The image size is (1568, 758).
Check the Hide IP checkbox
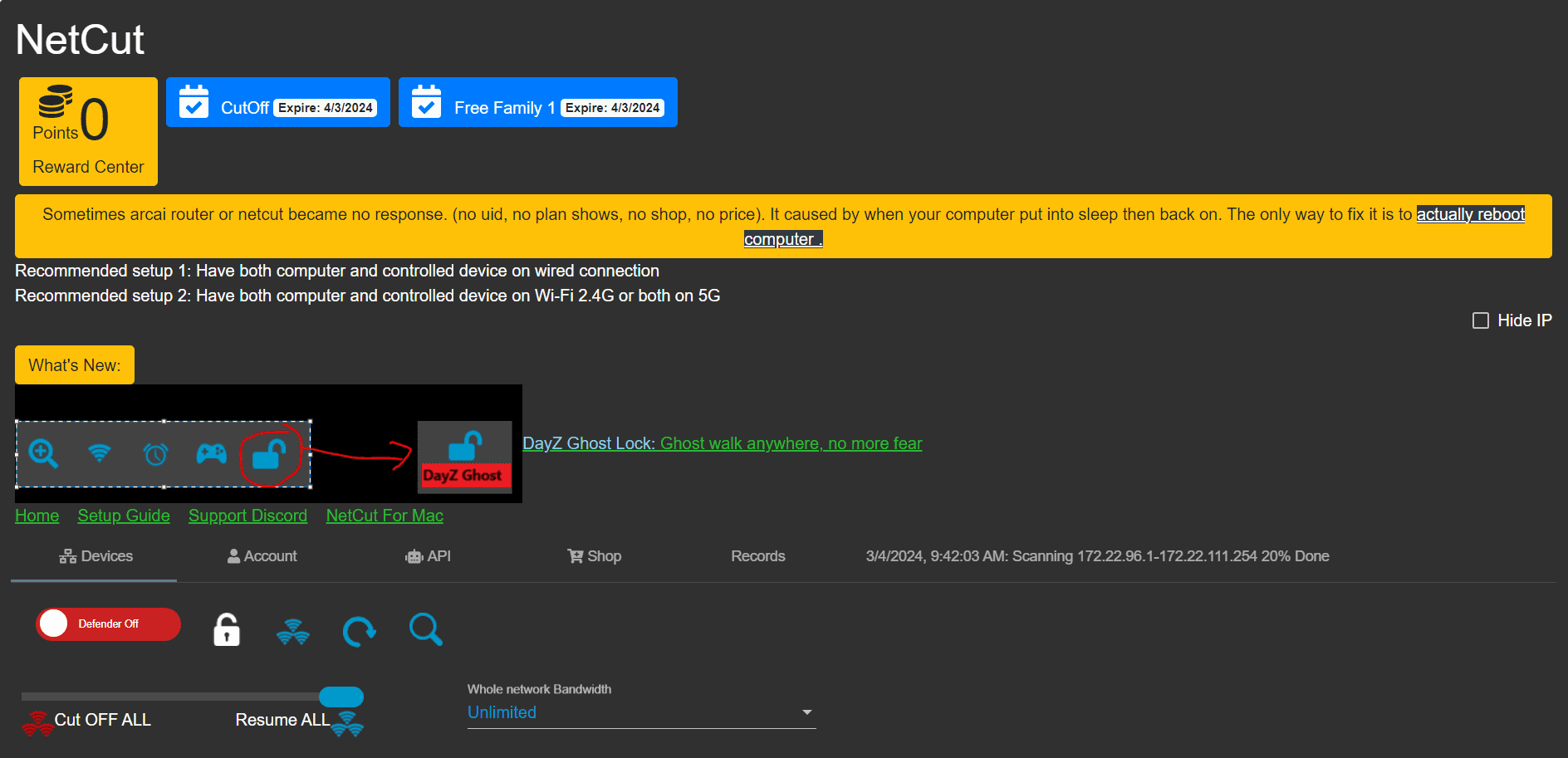1481,320
